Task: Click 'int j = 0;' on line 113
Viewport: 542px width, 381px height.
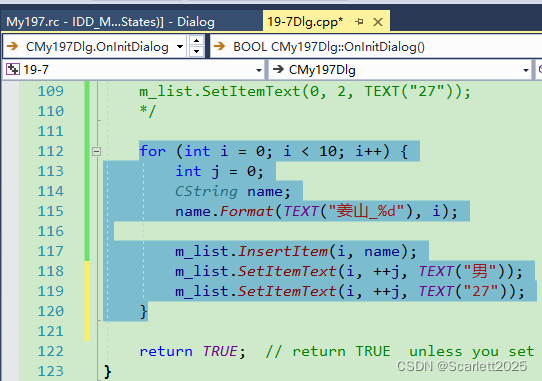Action: [x=219, y=171]
